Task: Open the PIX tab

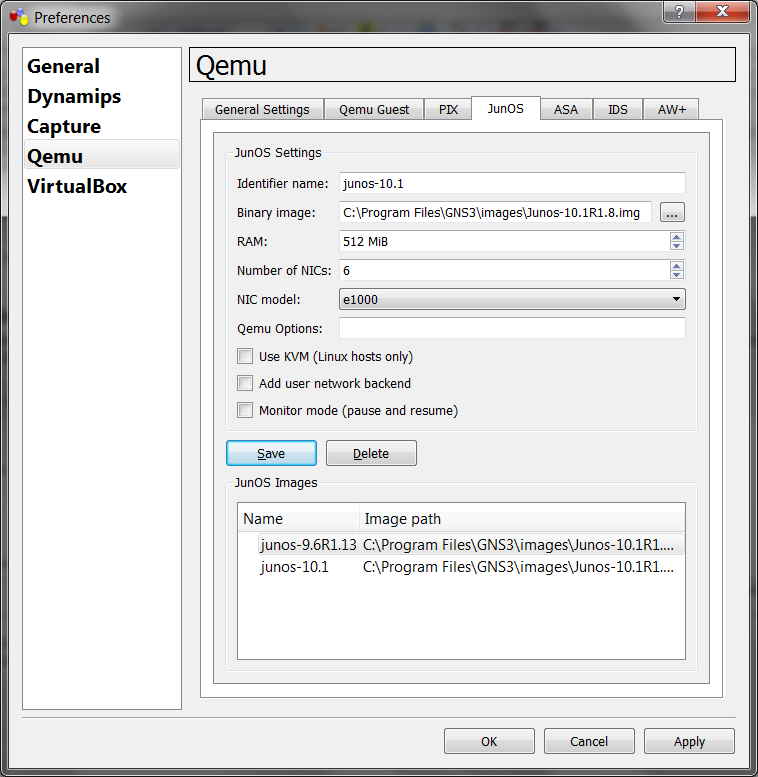Action: [448, 110]
